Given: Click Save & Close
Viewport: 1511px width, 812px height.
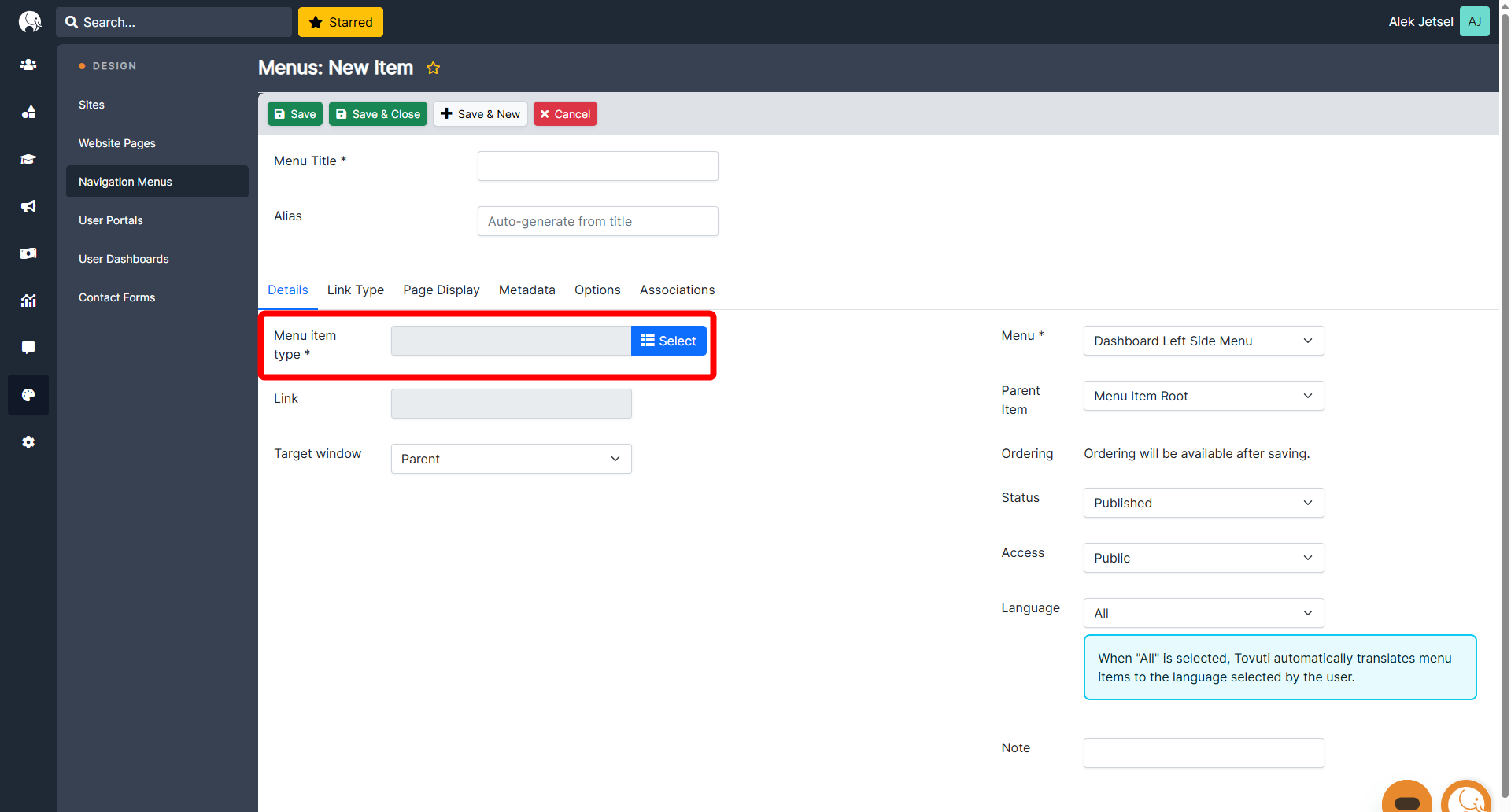Looking at the screenshot, I should point(378,114).
